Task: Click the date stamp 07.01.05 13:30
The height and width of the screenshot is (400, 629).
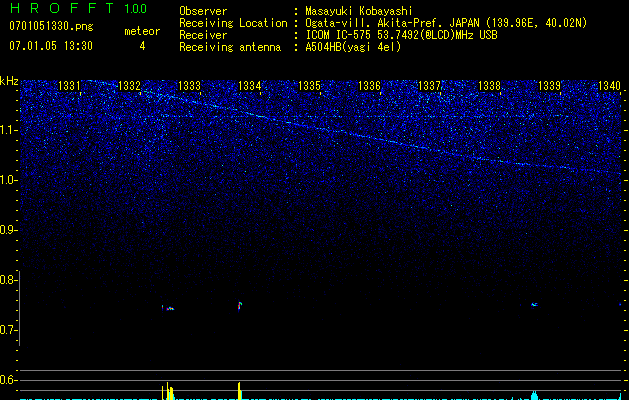Action: (x=51, y=46)
